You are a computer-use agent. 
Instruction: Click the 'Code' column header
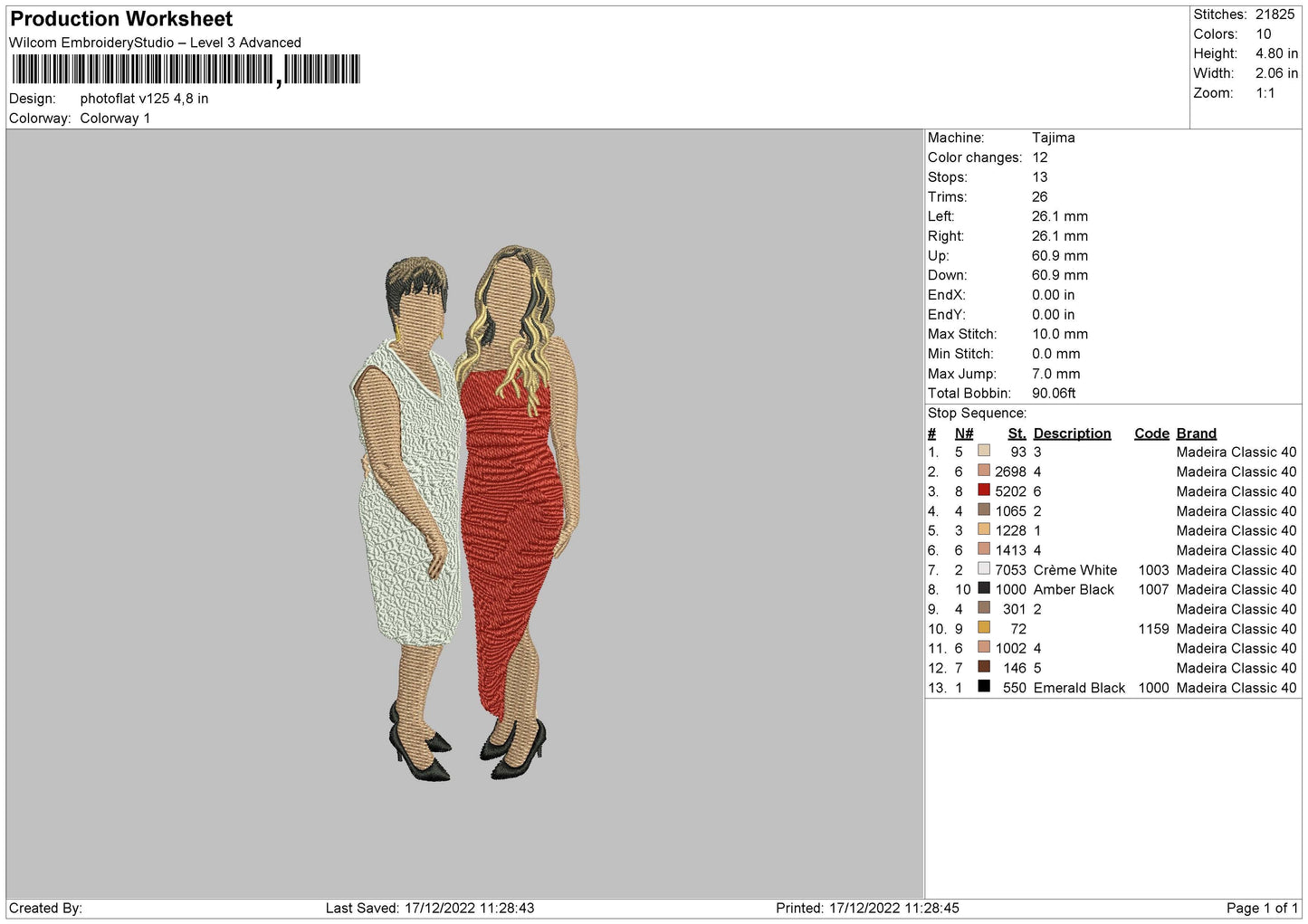[1151, 433]
